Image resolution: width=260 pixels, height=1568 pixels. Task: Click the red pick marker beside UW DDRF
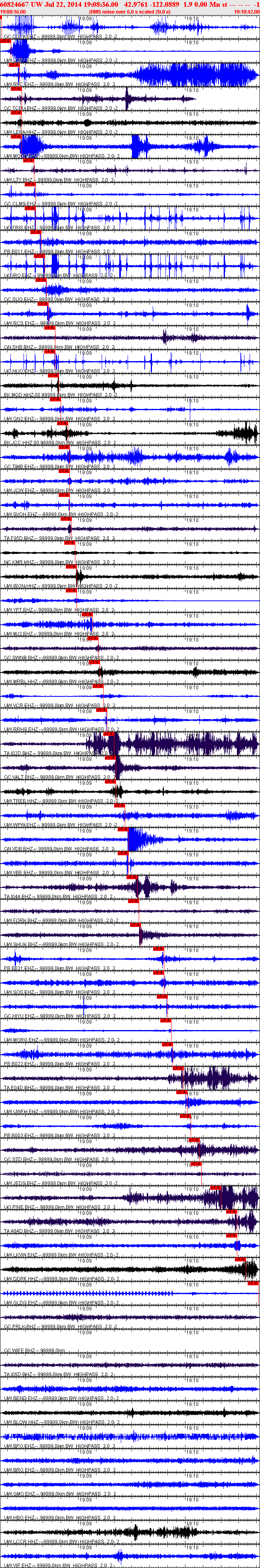(x=253, y=1283)
